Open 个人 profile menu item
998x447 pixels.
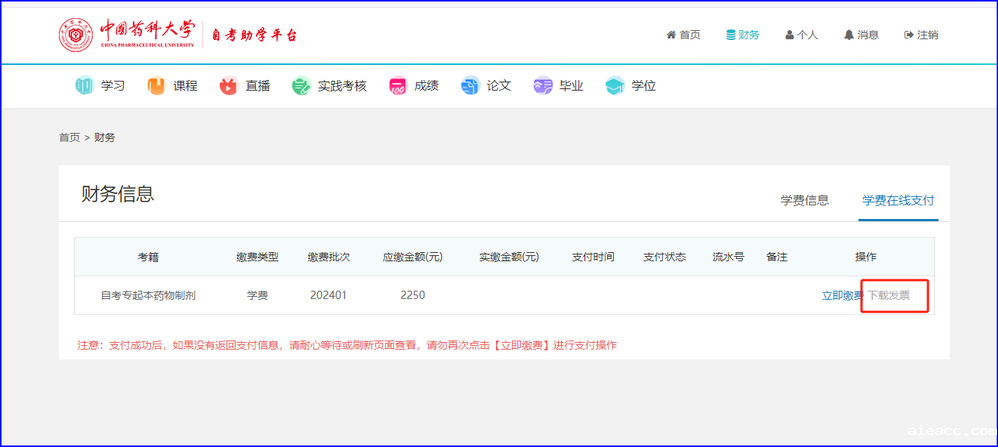[x=801, y=35]
